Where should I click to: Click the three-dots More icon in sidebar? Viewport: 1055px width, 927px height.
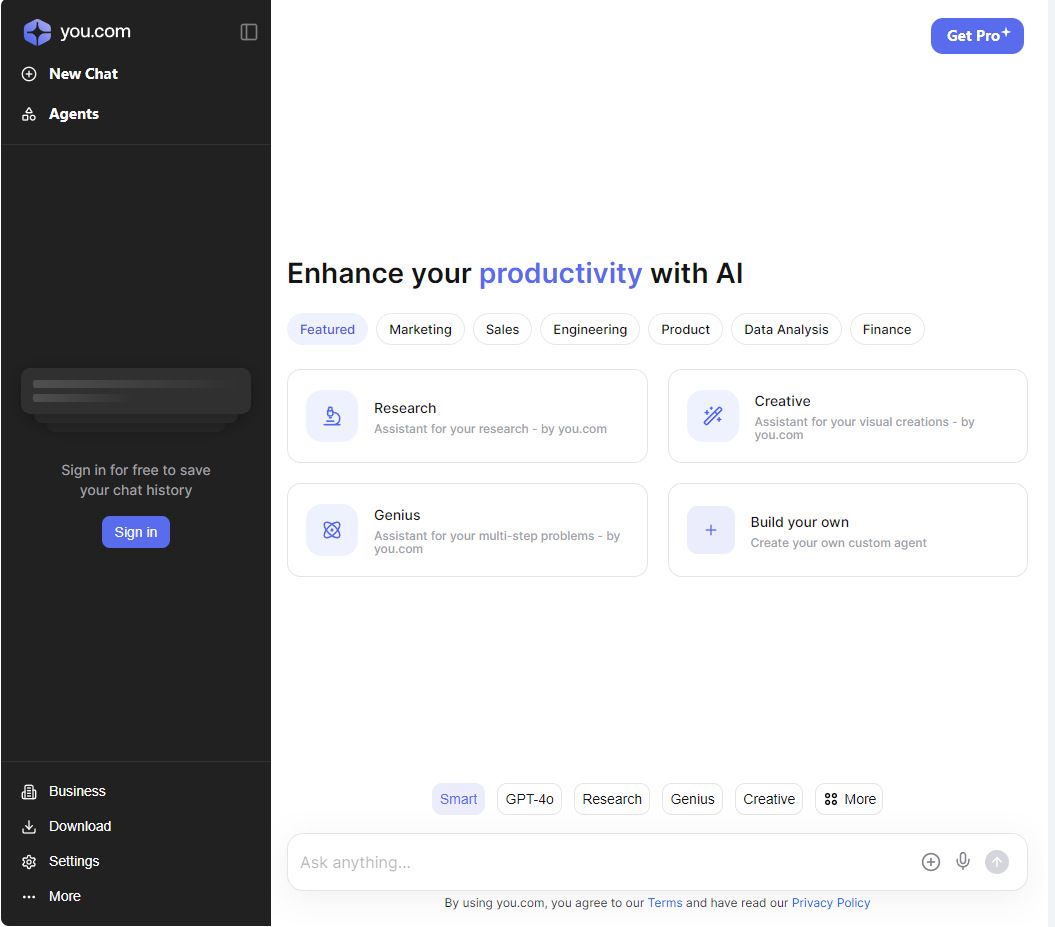tap(29, 897)
